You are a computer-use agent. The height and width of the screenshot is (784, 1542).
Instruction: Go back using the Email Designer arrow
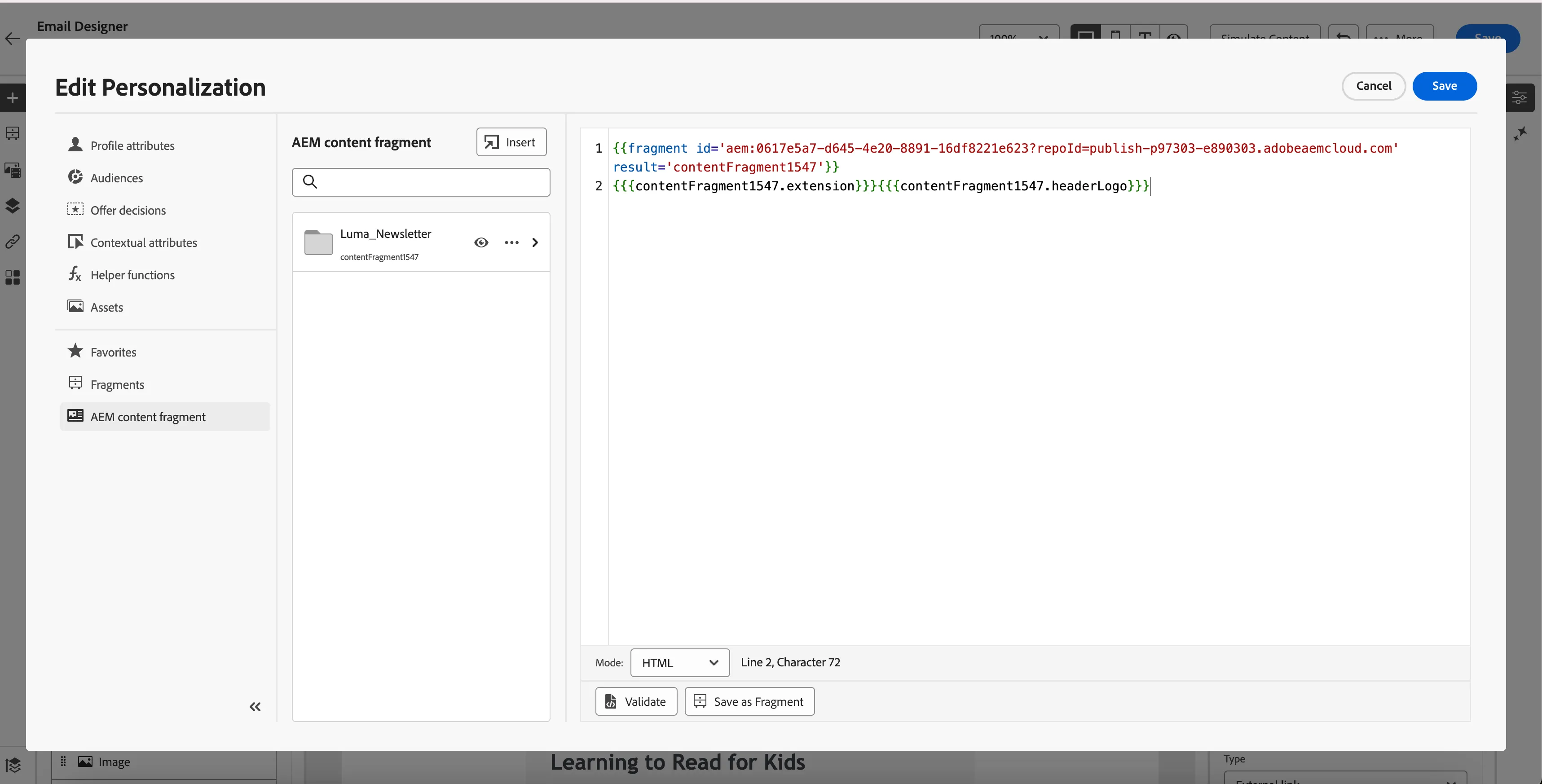tap(13, 39)
